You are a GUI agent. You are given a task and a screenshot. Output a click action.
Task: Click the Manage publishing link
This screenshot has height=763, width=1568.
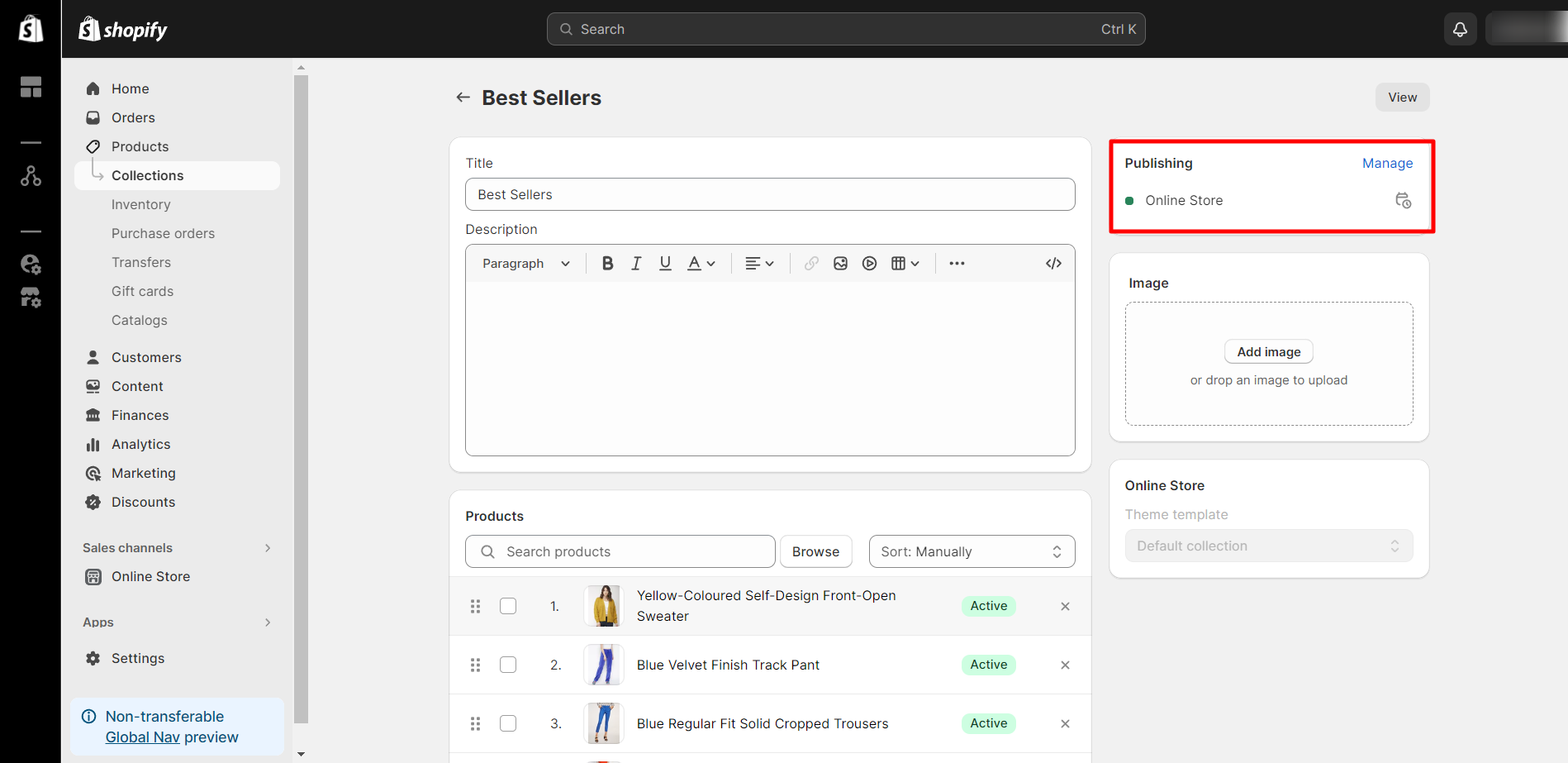pos(1387,163)
